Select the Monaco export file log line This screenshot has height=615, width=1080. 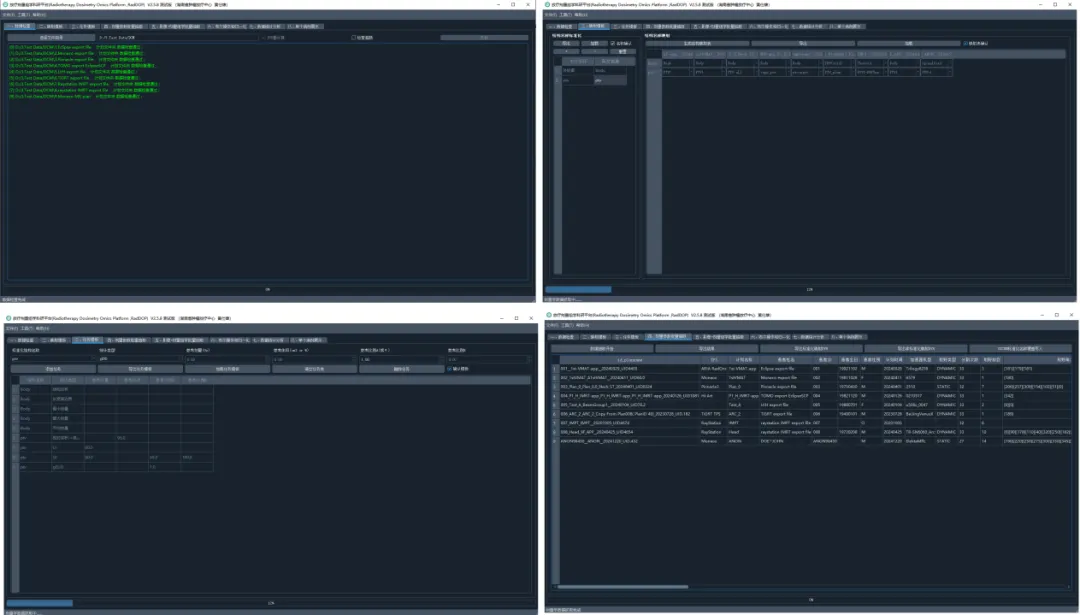tap(77, 53)
